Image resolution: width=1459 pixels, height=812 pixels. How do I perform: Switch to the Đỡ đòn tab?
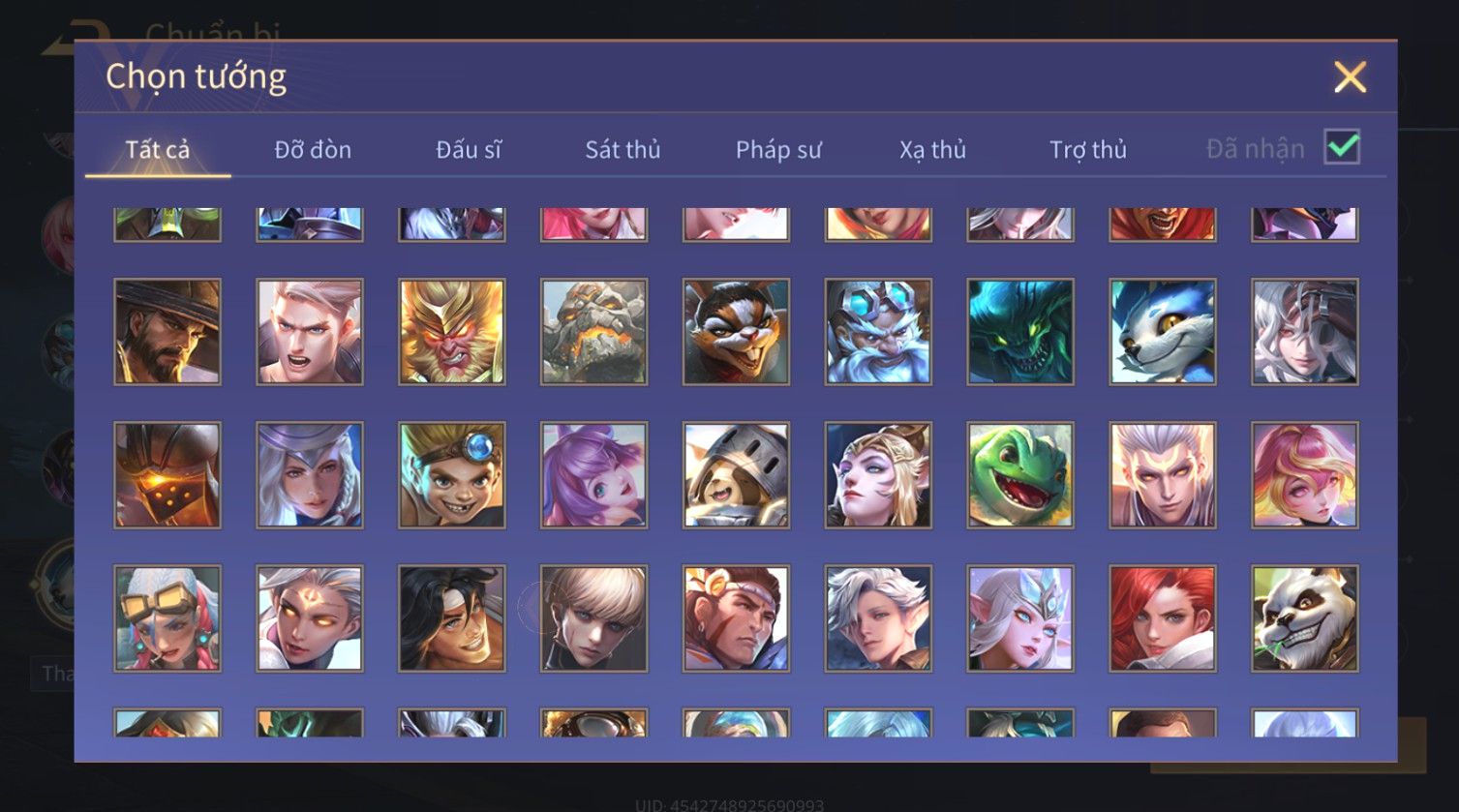pos(313,150)
